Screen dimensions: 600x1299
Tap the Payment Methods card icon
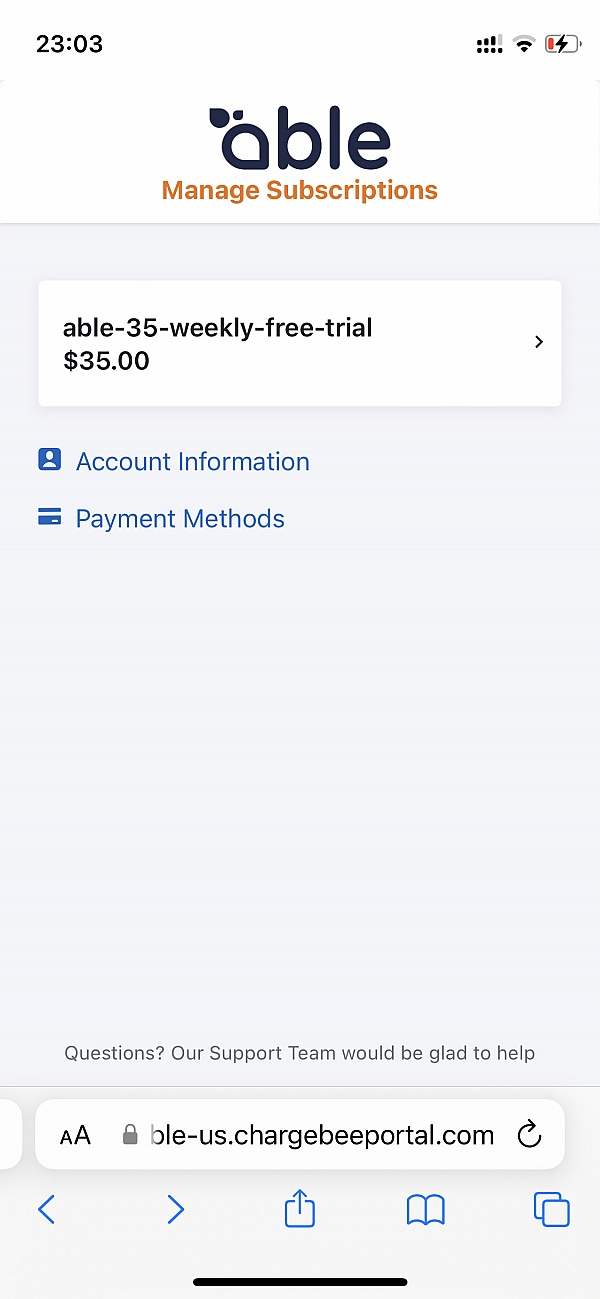50,517
